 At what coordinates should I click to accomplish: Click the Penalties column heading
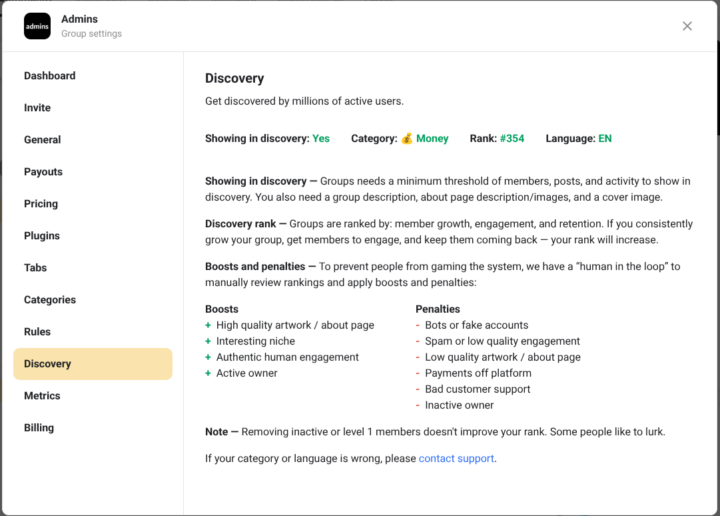[438, 309]
